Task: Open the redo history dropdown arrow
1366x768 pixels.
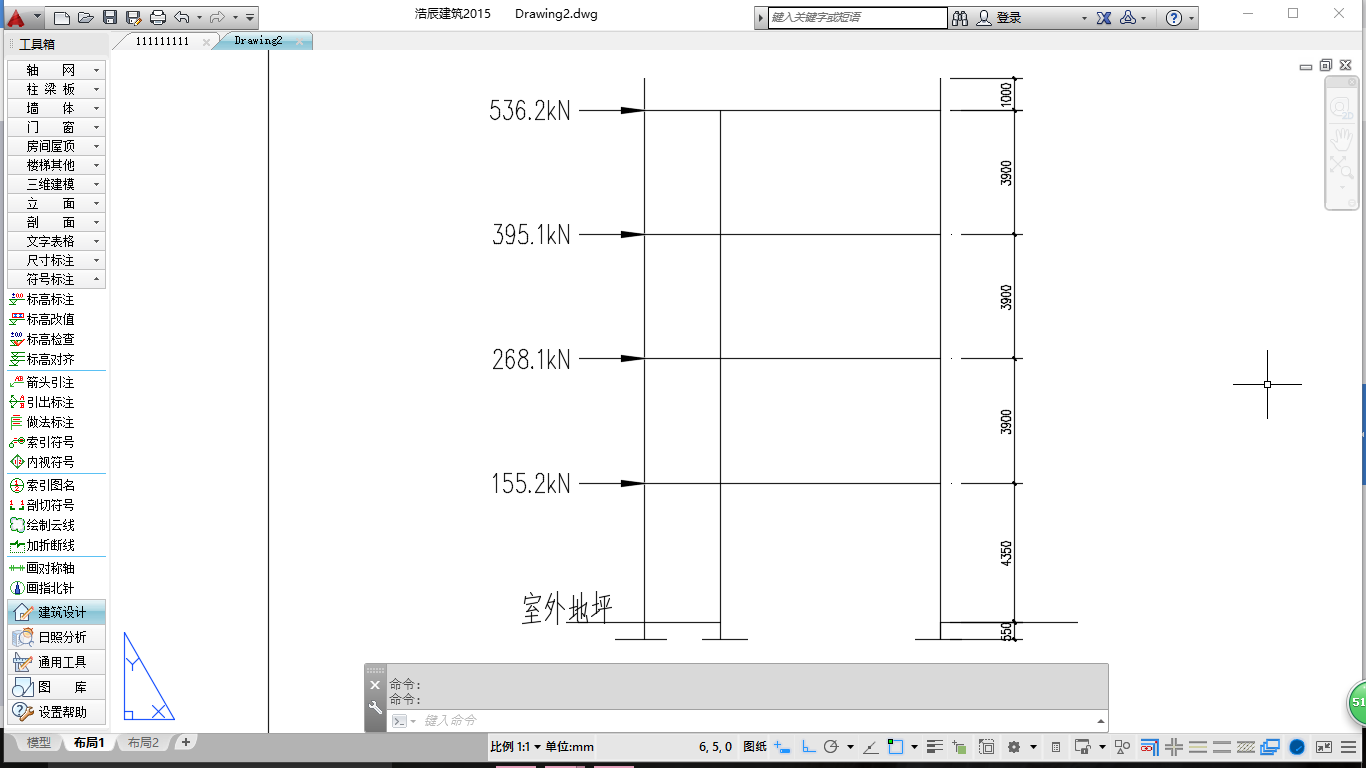Action: (x=235, y=17)
